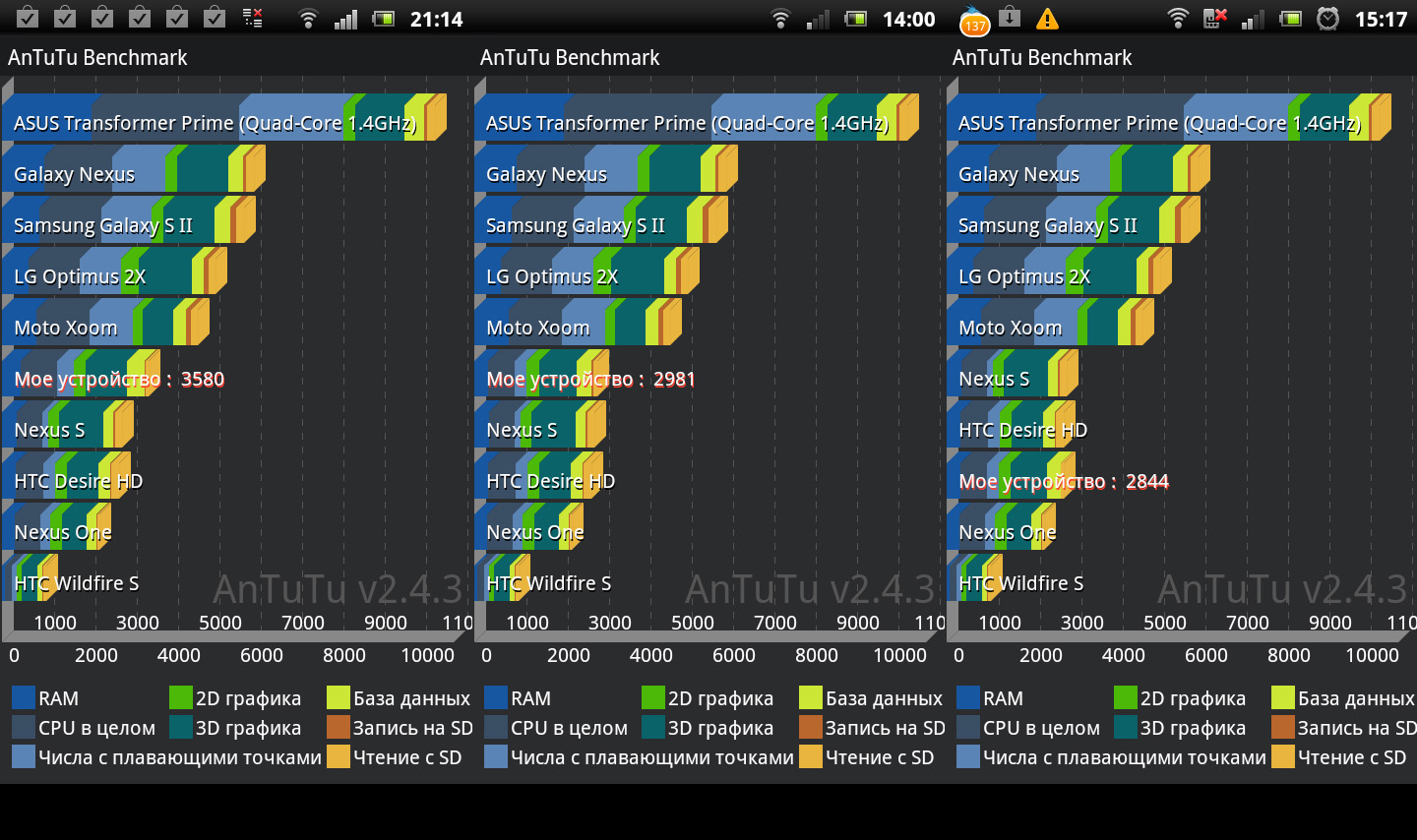
Task: Tap the signal strength icon in the 21:14 status bar
Action: point(345,18)
